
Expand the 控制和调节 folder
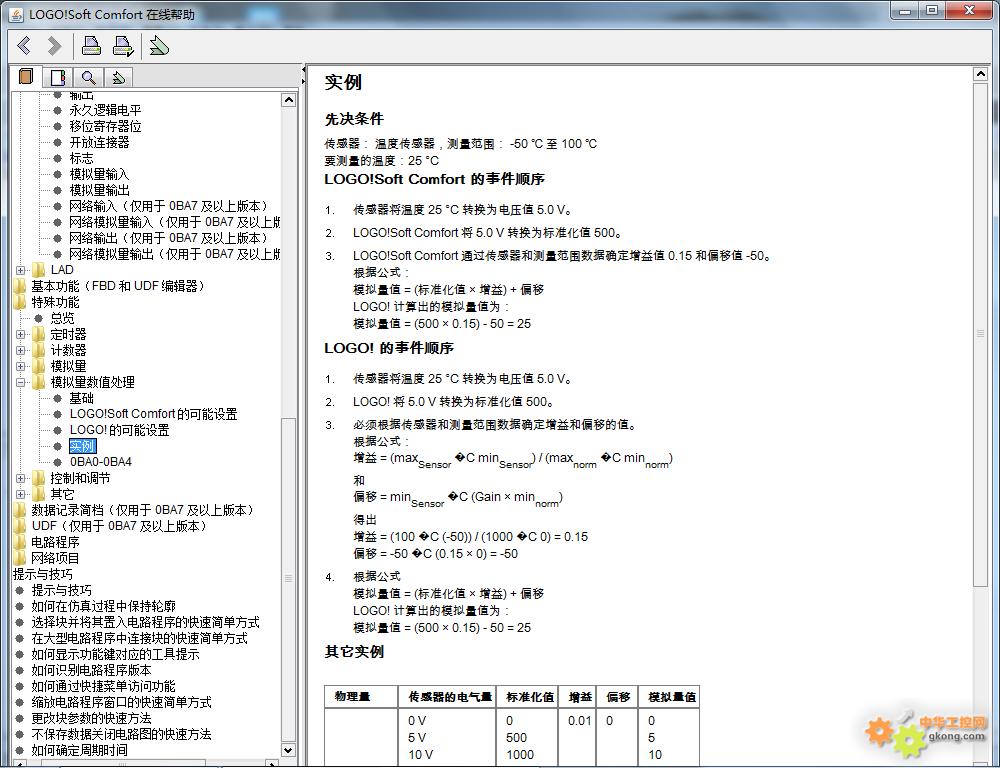[x=20, y=478]
